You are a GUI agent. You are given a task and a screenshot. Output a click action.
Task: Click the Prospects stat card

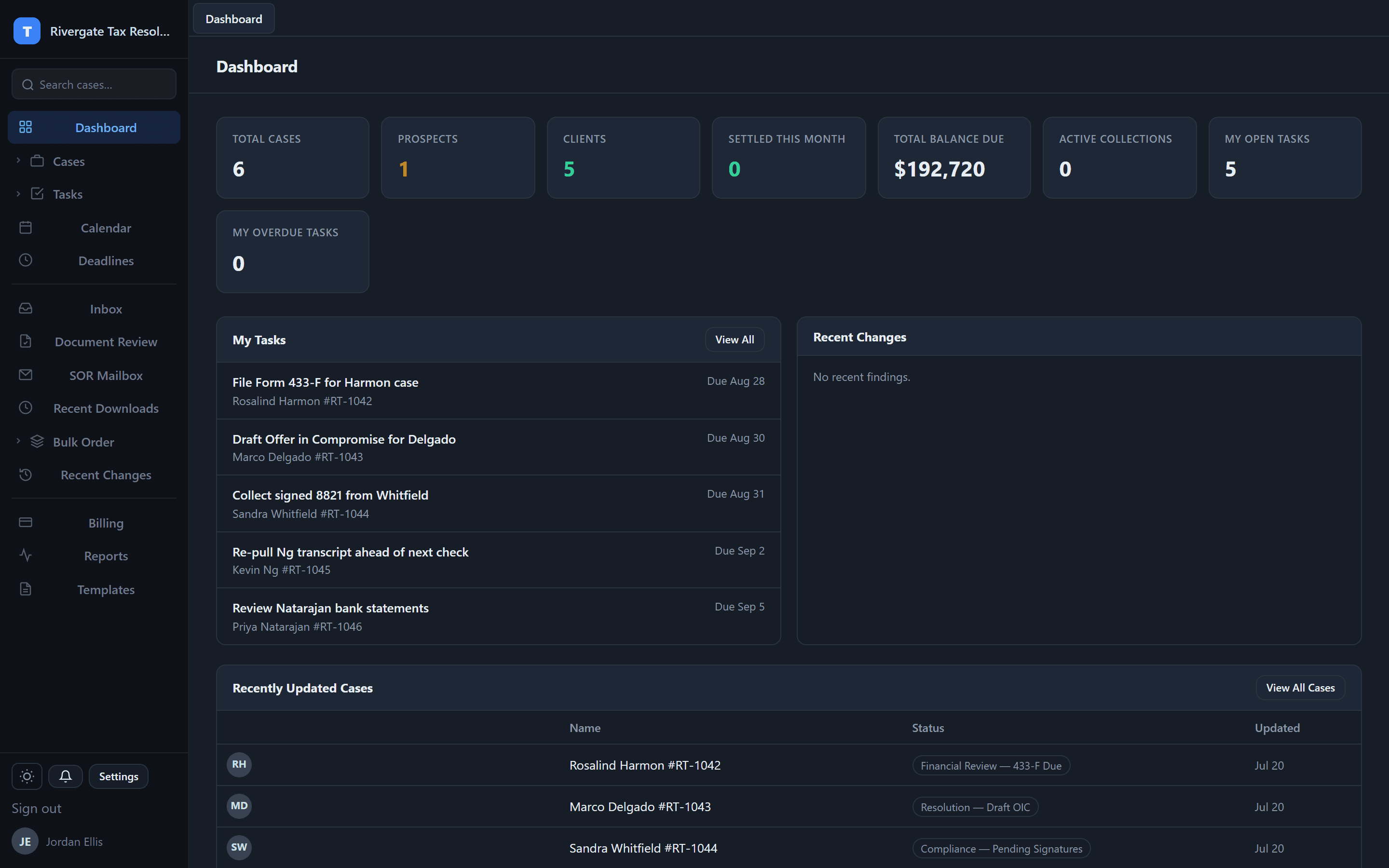point(458,158)
